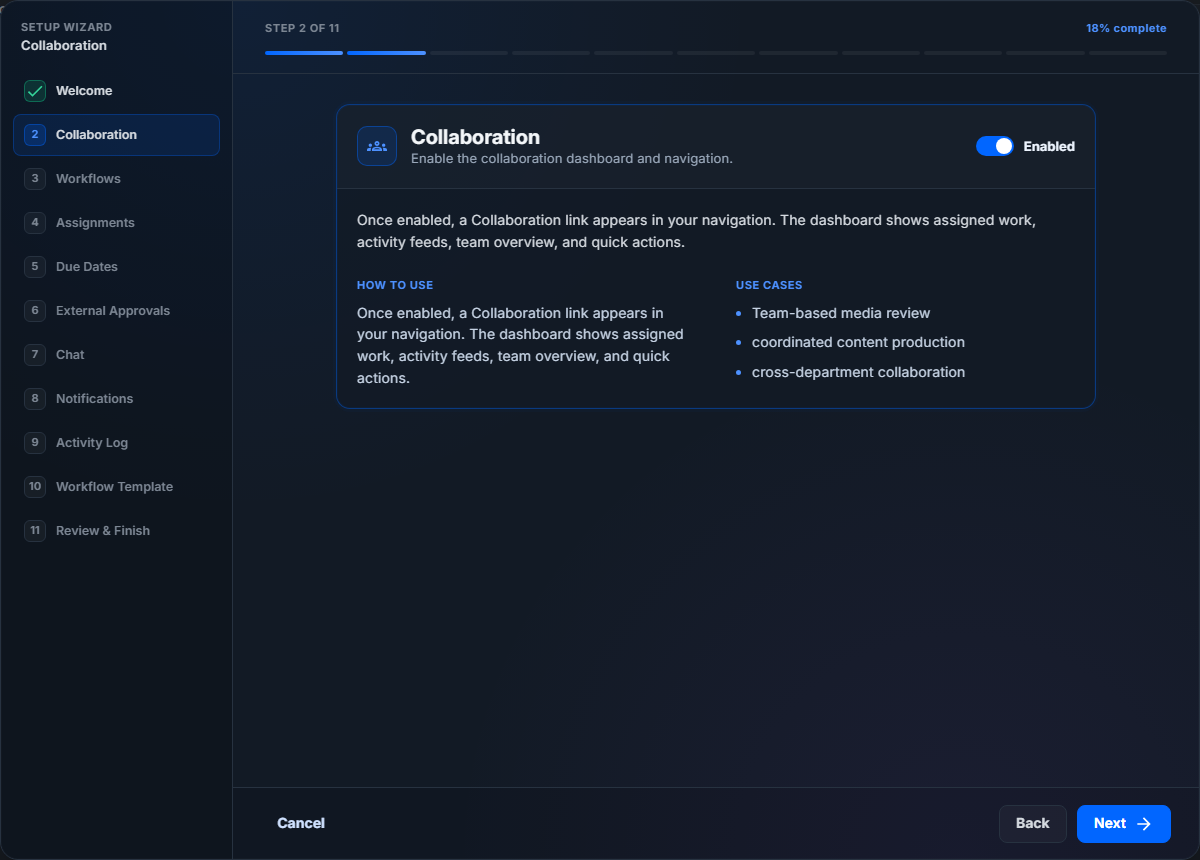Click the Collaboration card heading
The width and height of the screenshot is (1200, 860).
pos(475,137)
